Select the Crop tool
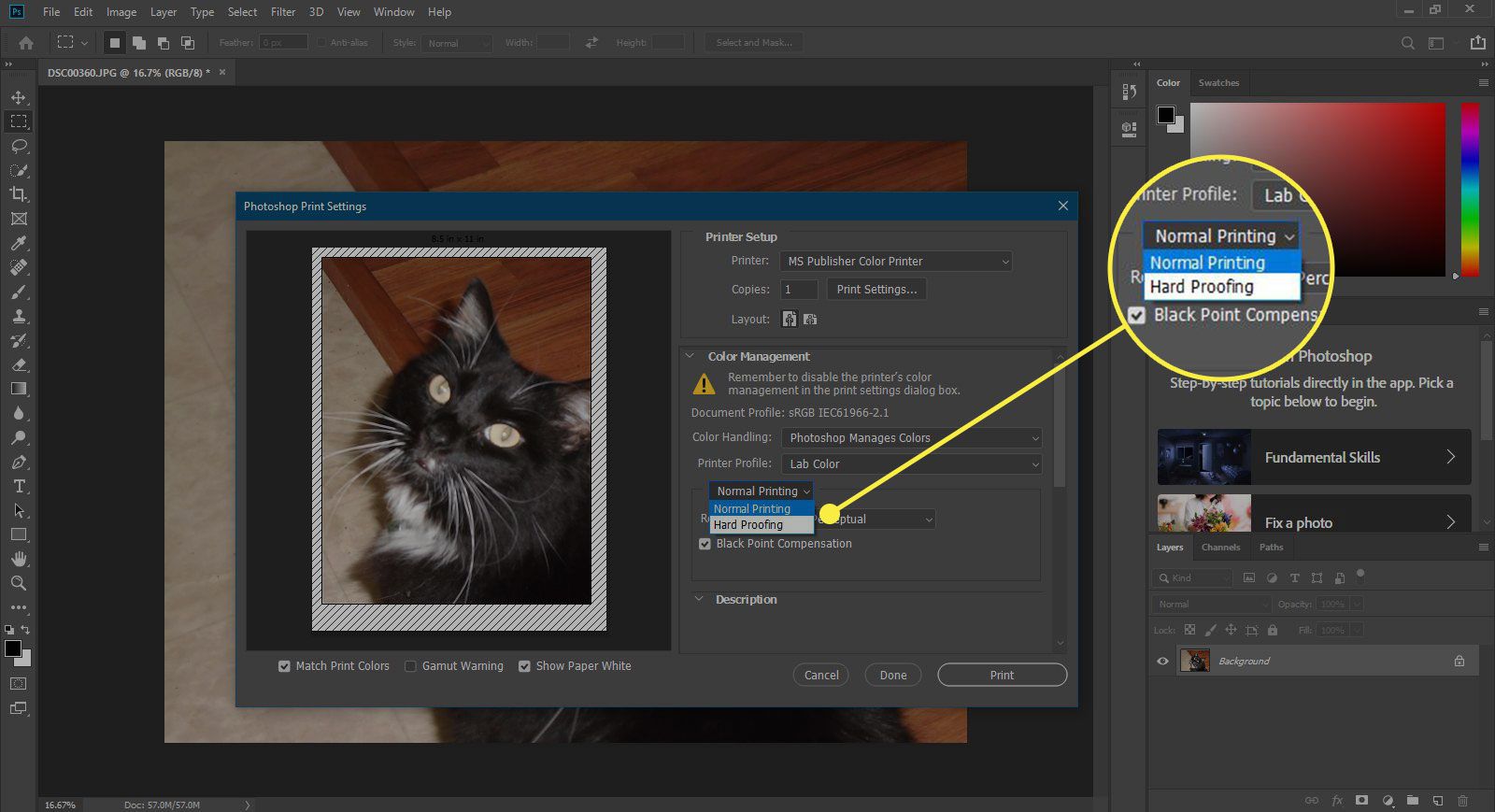 [18, 194]
